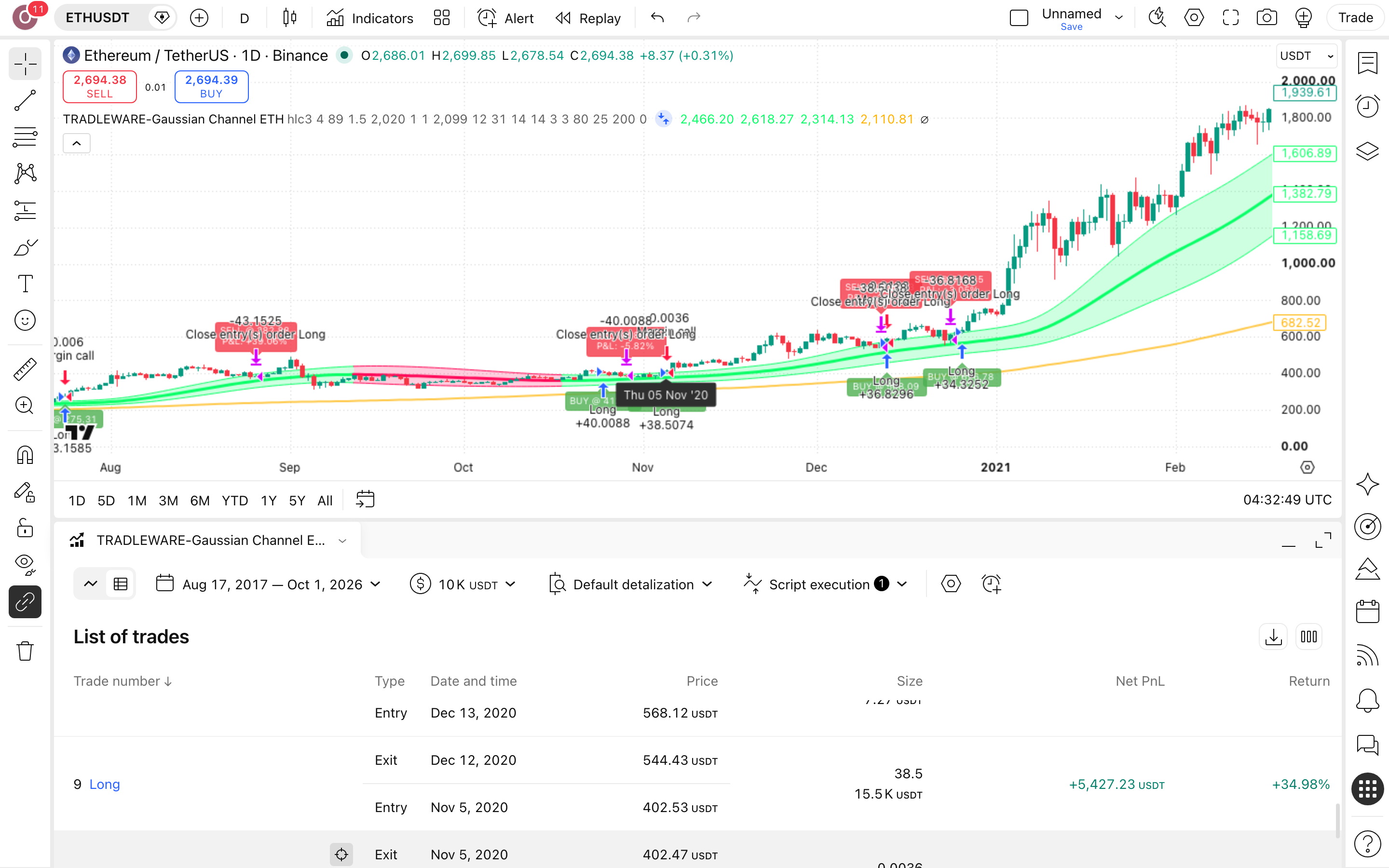
Task: Switch to the strategy overview chart view
Action: [x=91, y=584]
